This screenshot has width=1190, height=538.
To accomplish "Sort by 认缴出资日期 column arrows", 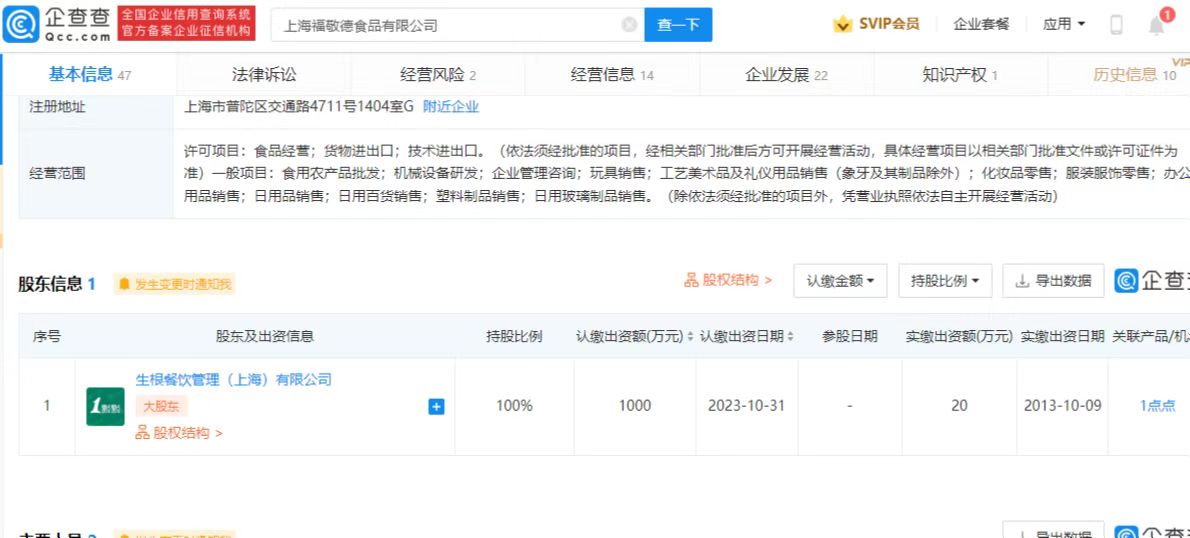I will click(791, 336).
